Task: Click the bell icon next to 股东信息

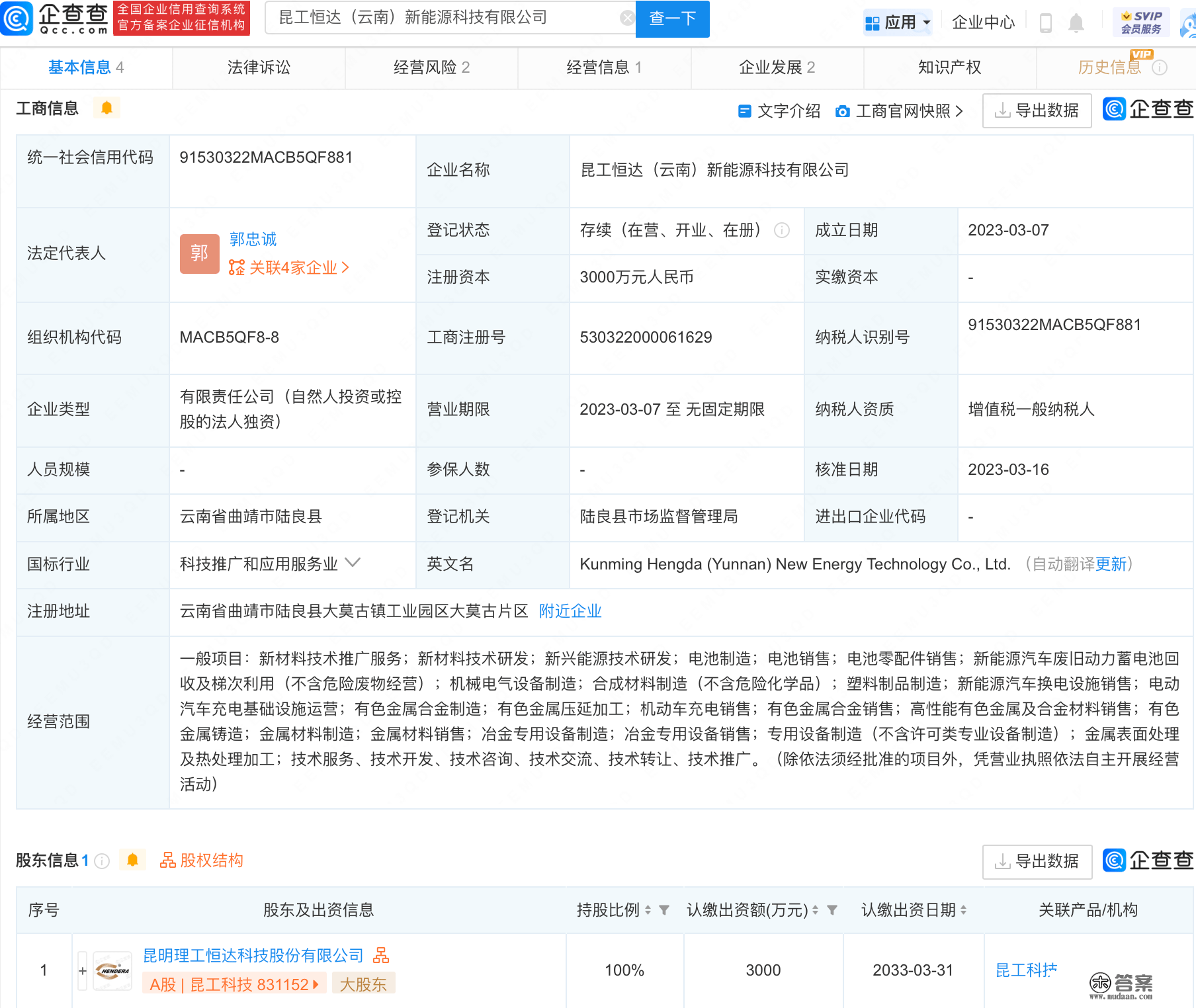Action: [x=132, y=860]
